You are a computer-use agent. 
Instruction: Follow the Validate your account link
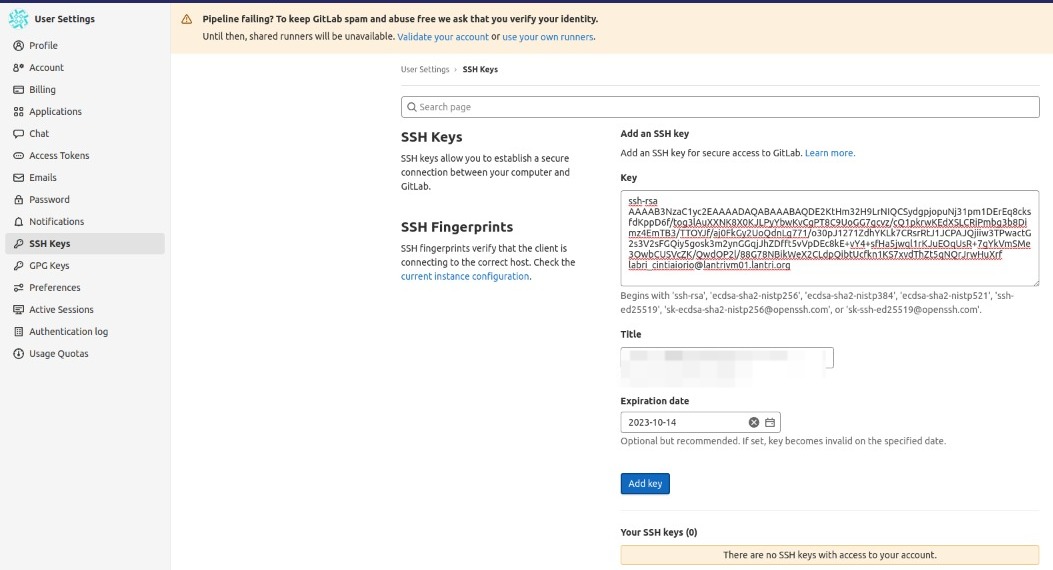pyautogui.click(x=443, y=37)
